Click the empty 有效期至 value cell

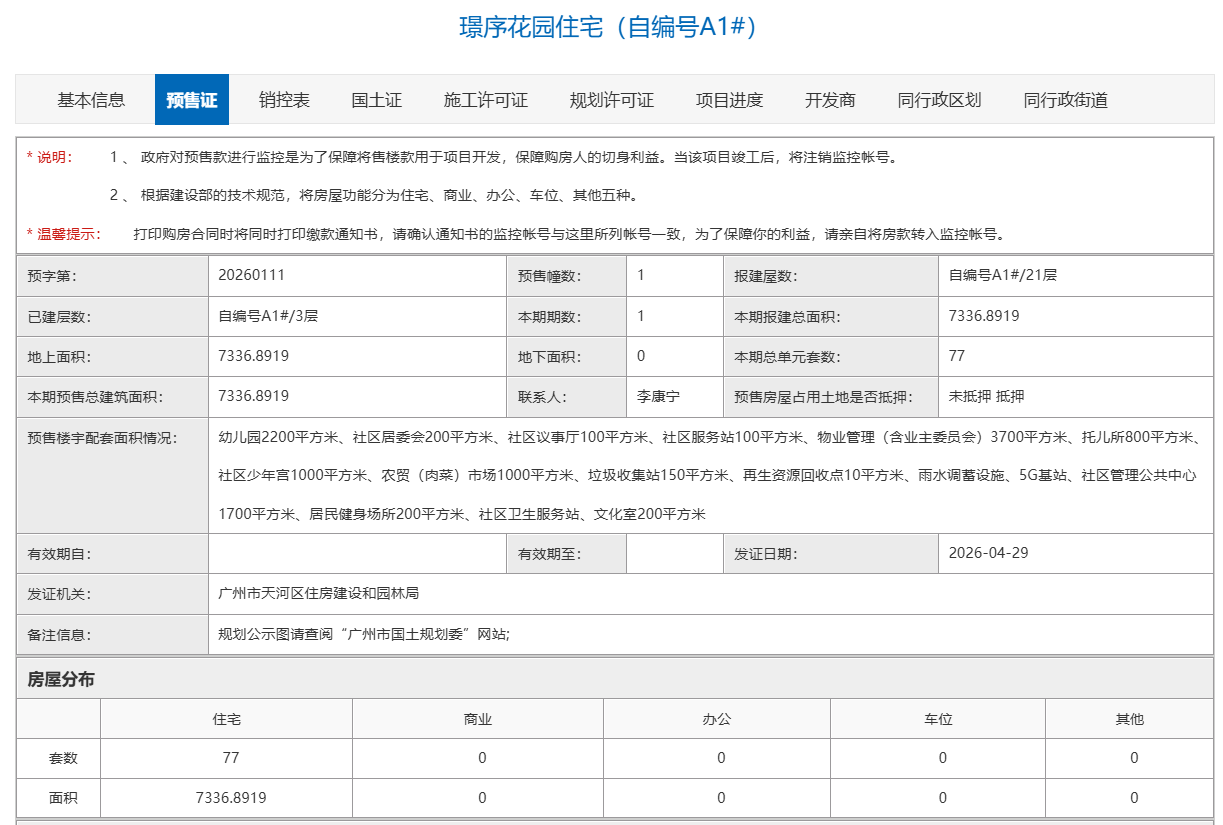coord(674,554)
